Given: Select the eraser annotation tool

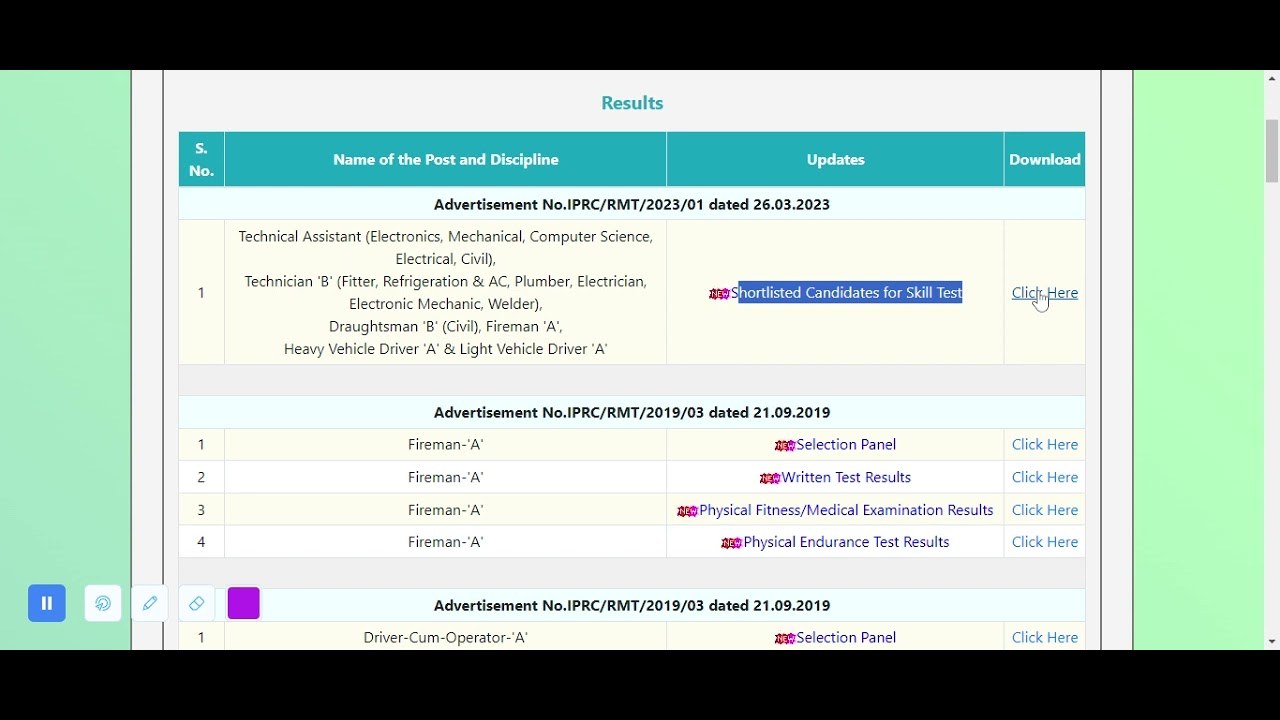Looking at the screenshot, I should (197, 603).
